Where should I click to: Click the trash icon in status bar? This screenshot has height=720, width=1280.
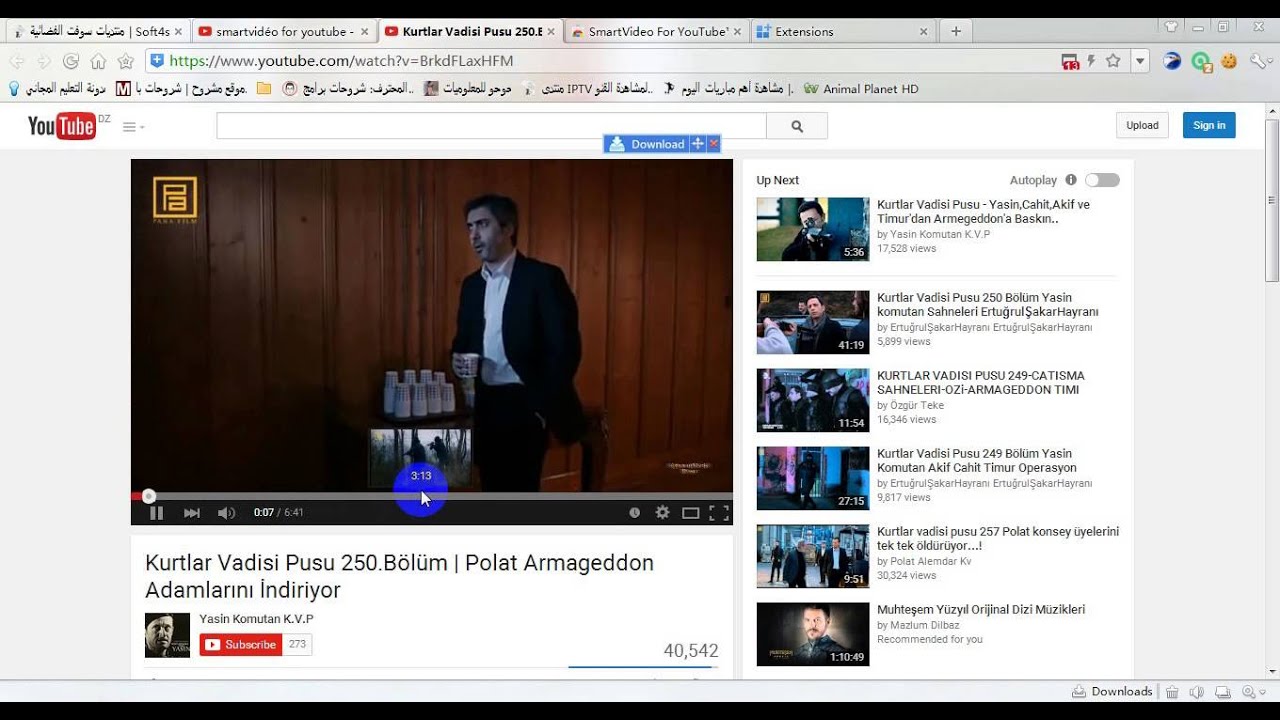click(x=1172, y=691)
